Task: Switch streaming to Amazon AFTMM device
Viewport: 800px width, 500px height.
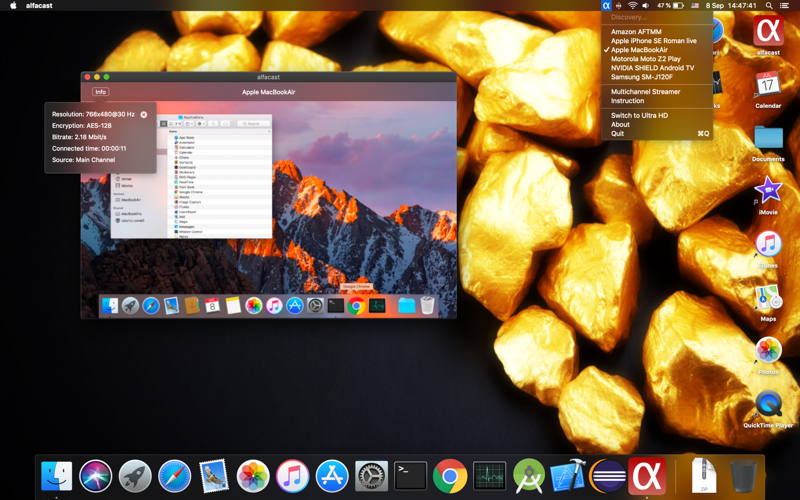Action: [x=636, y=32]
